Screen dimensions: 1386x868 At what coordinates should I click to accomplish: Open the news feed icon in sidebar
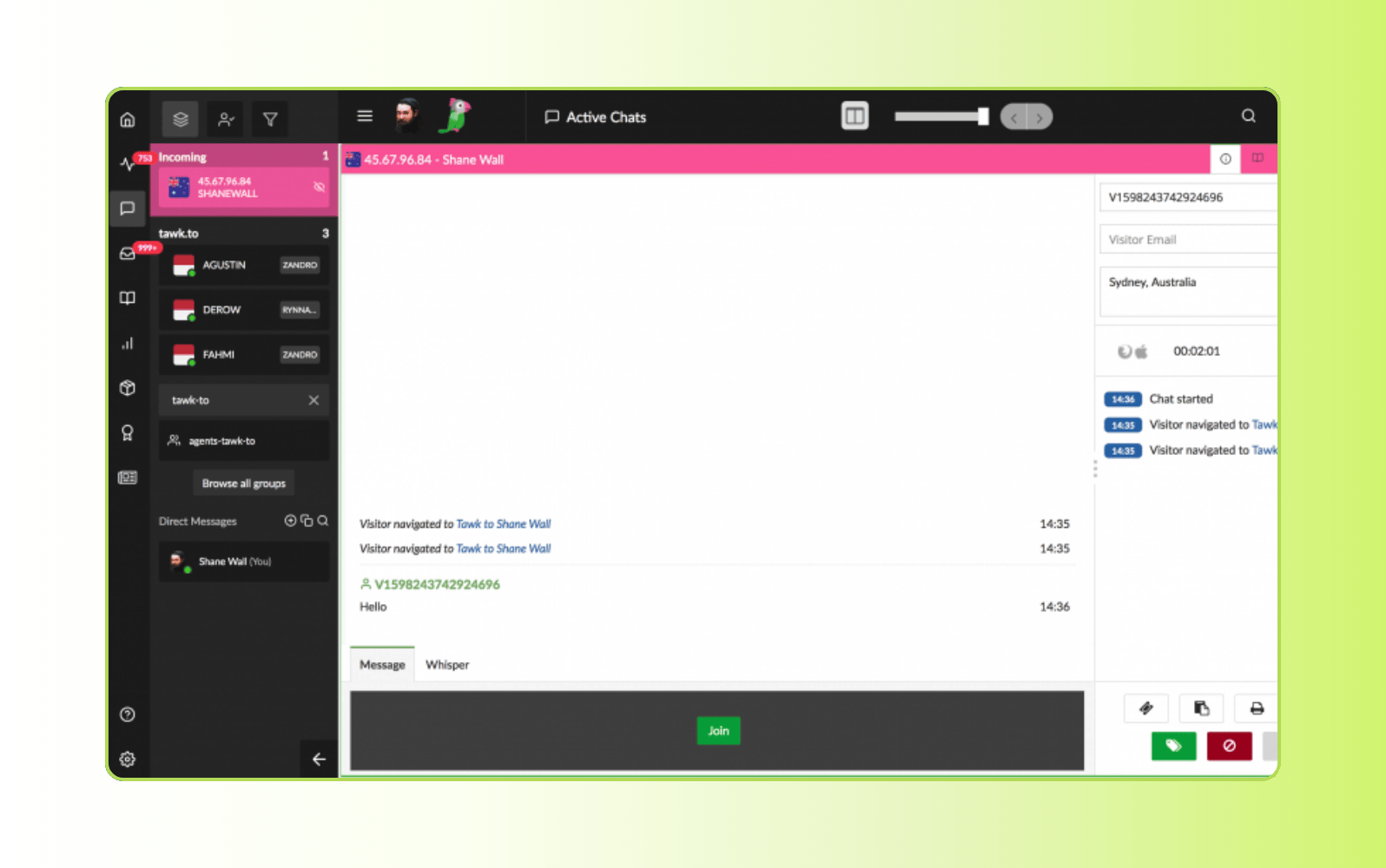[128, 477]
